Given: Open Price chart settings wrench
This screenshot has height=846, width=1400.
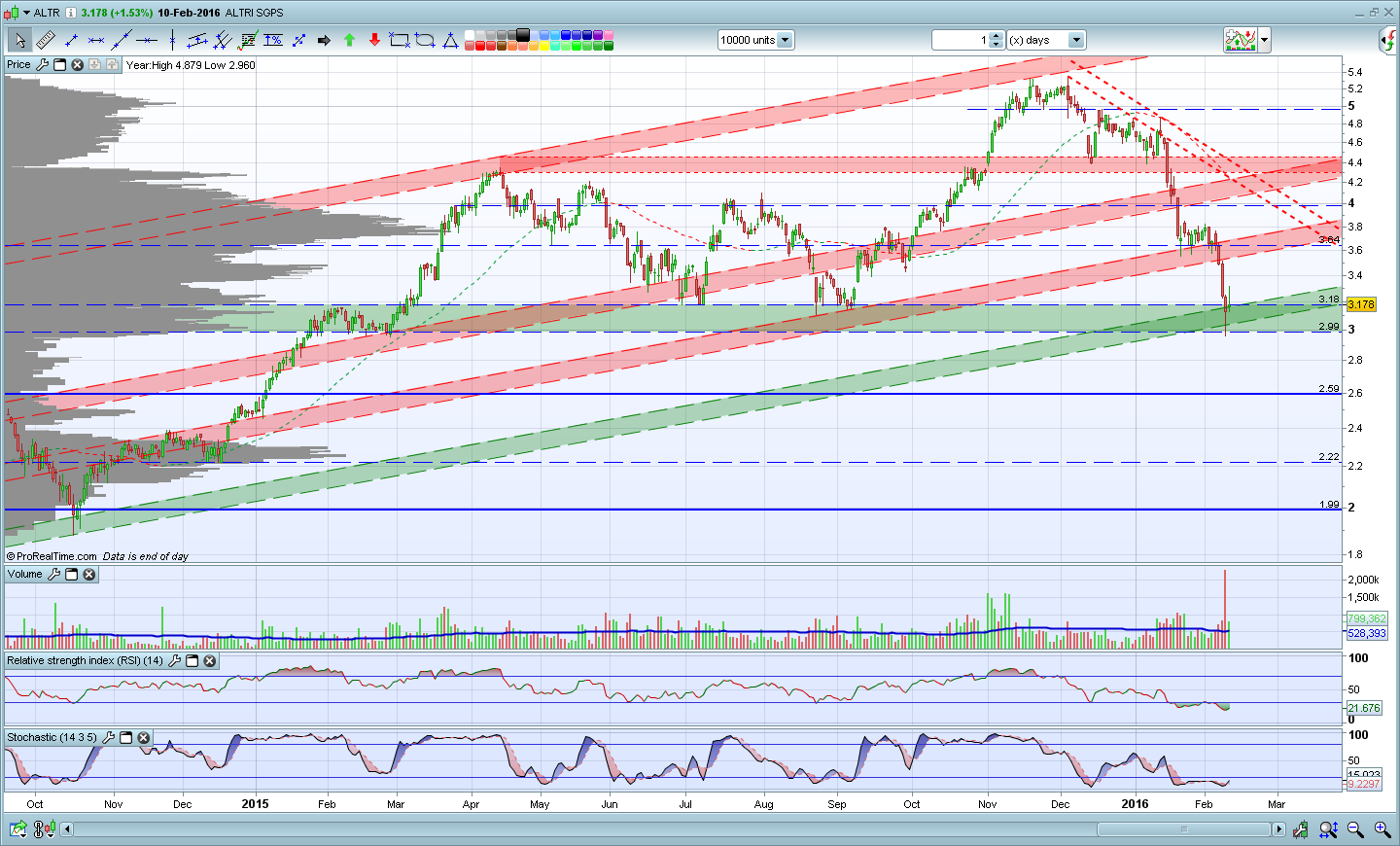Looking at the screenshot, I should tap(42, 64).
